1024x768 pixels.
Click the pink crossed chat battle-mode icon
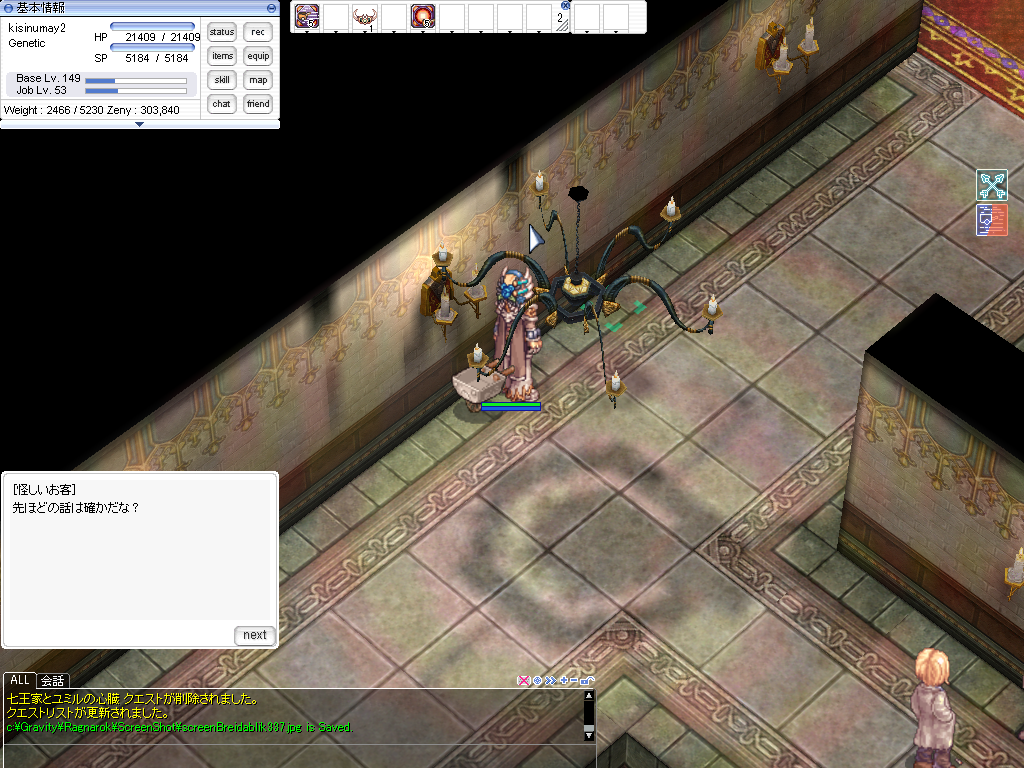point(523,680)
